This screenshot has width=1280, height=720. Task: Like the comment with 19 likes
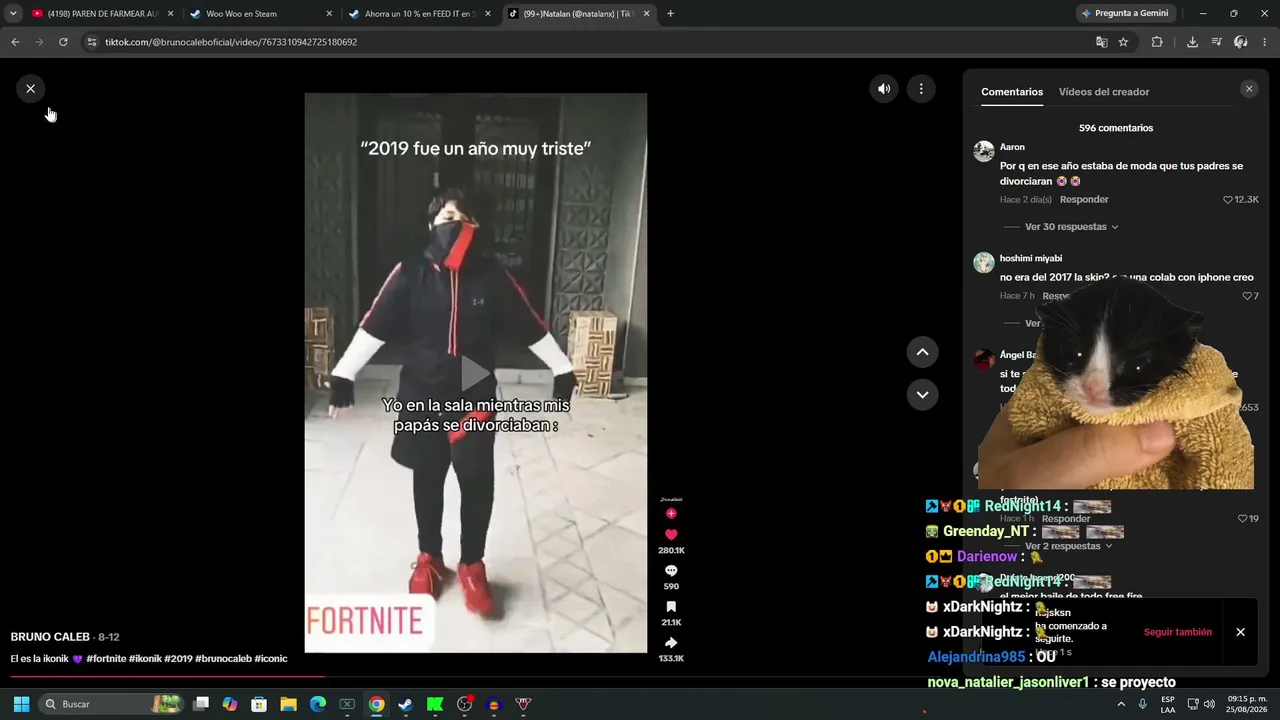[1242, 519]
